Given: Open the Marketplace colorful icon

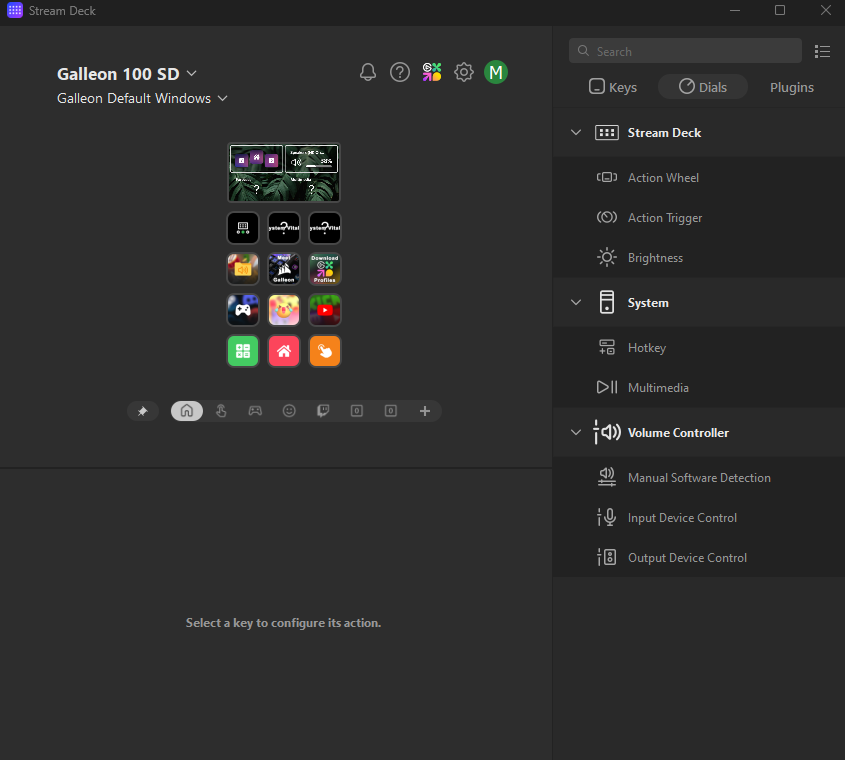Looking at the screenshot, I should (432, 72).
